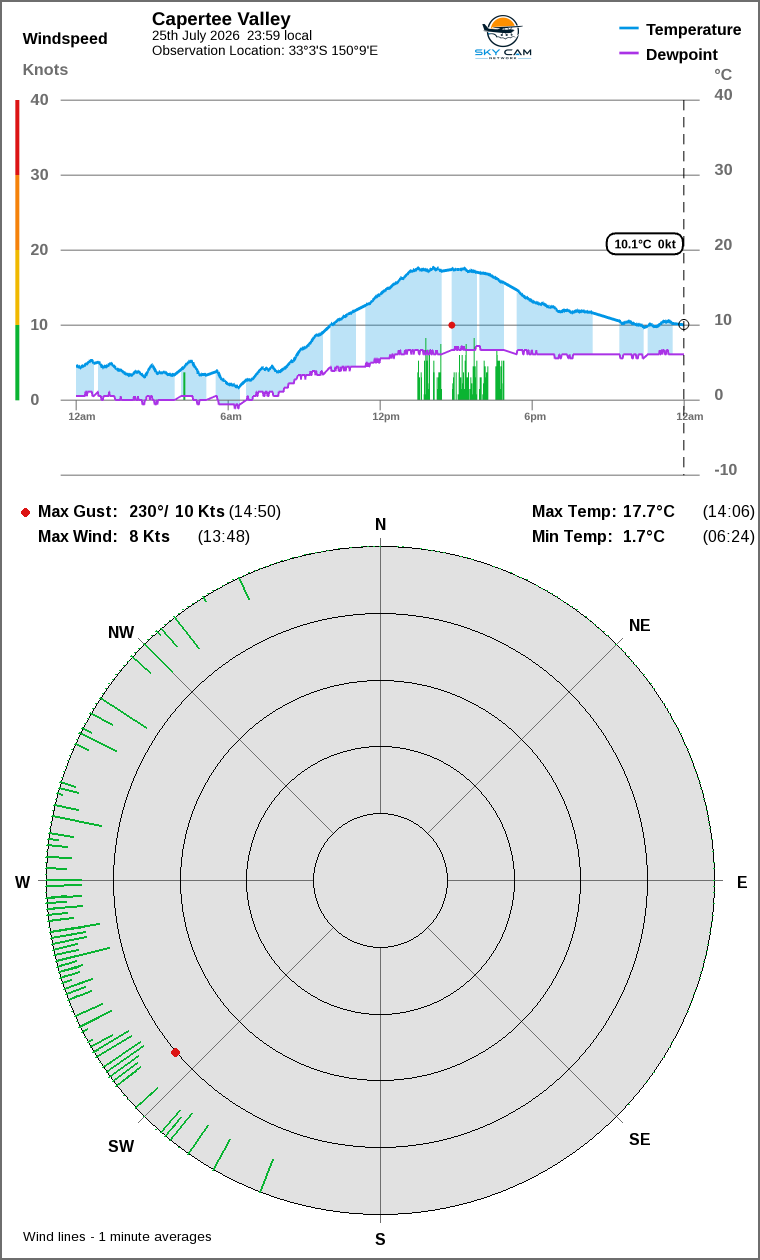Click the Sky Cam Network logo
760x1260 pixels.
click(502, 38)
